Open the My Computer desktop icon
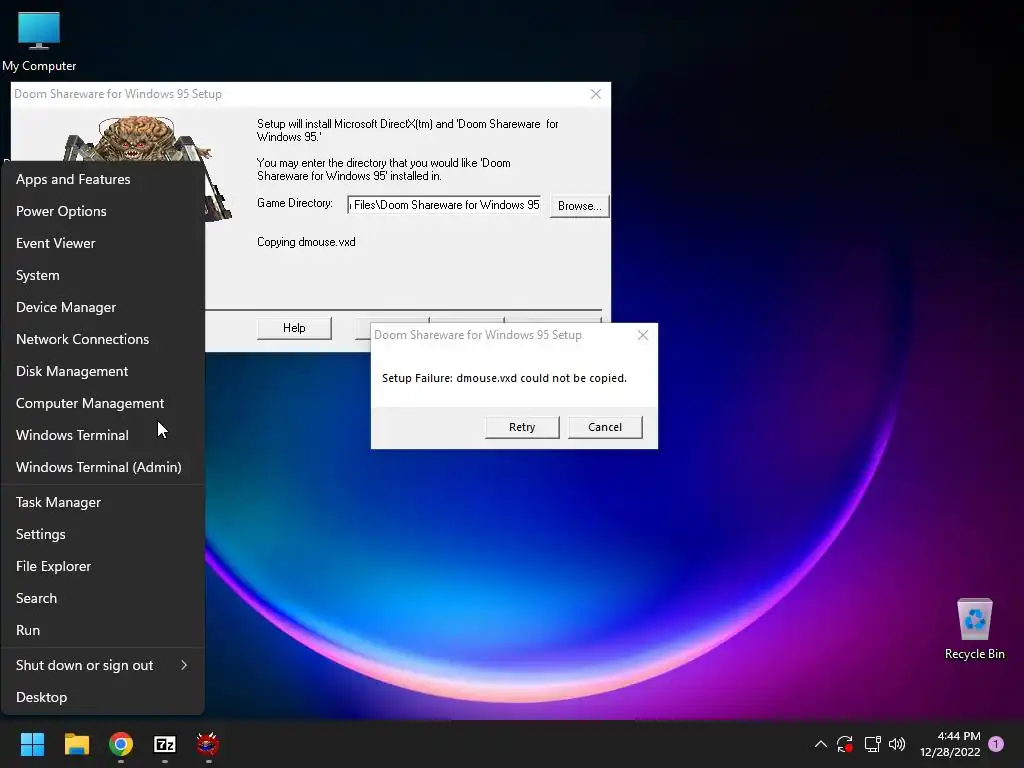Screen dimensions: 1024x768 click(39, 40)
